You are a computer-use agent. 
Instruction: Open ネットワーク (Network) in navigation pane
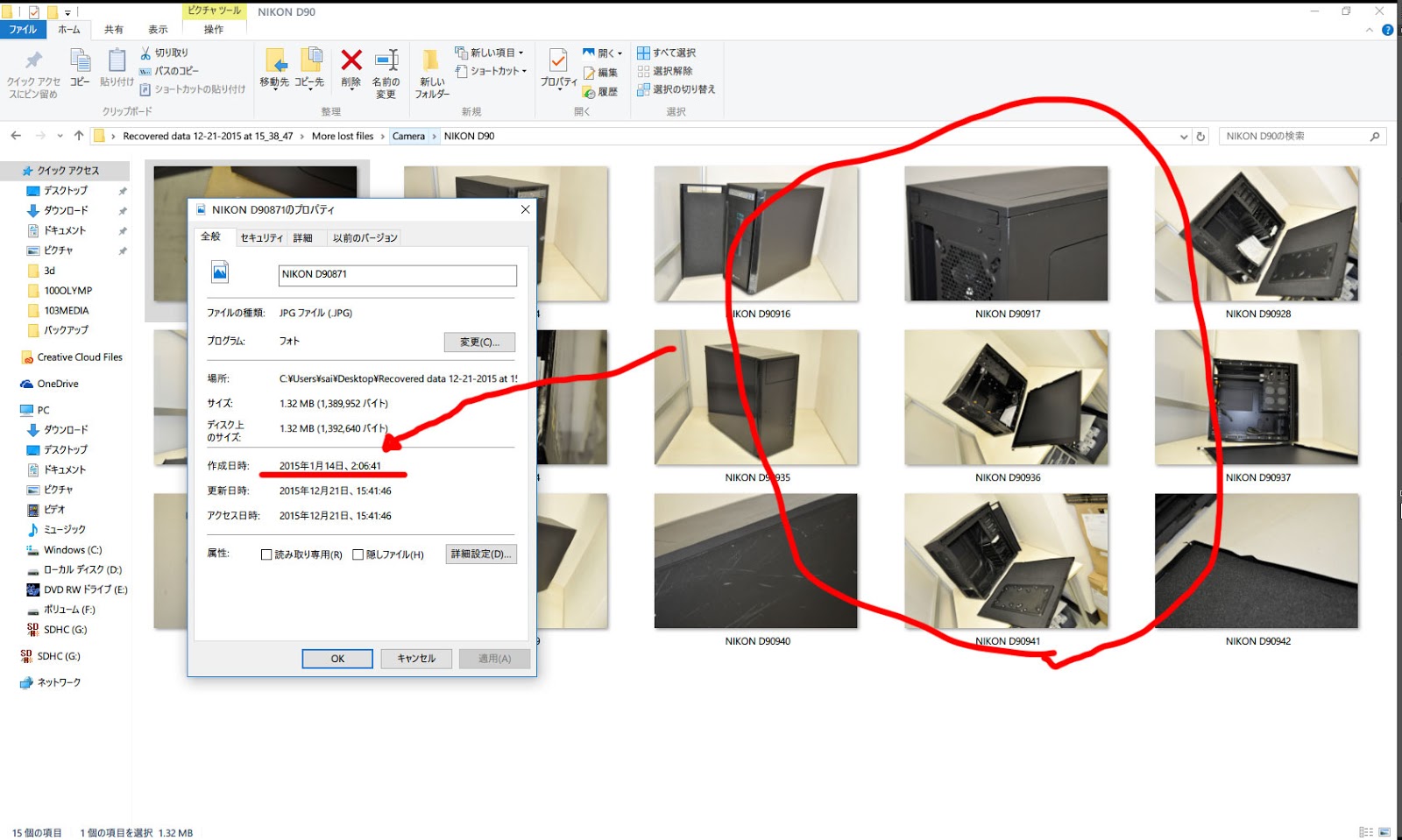pyautogui.click(x=51, y=682)
